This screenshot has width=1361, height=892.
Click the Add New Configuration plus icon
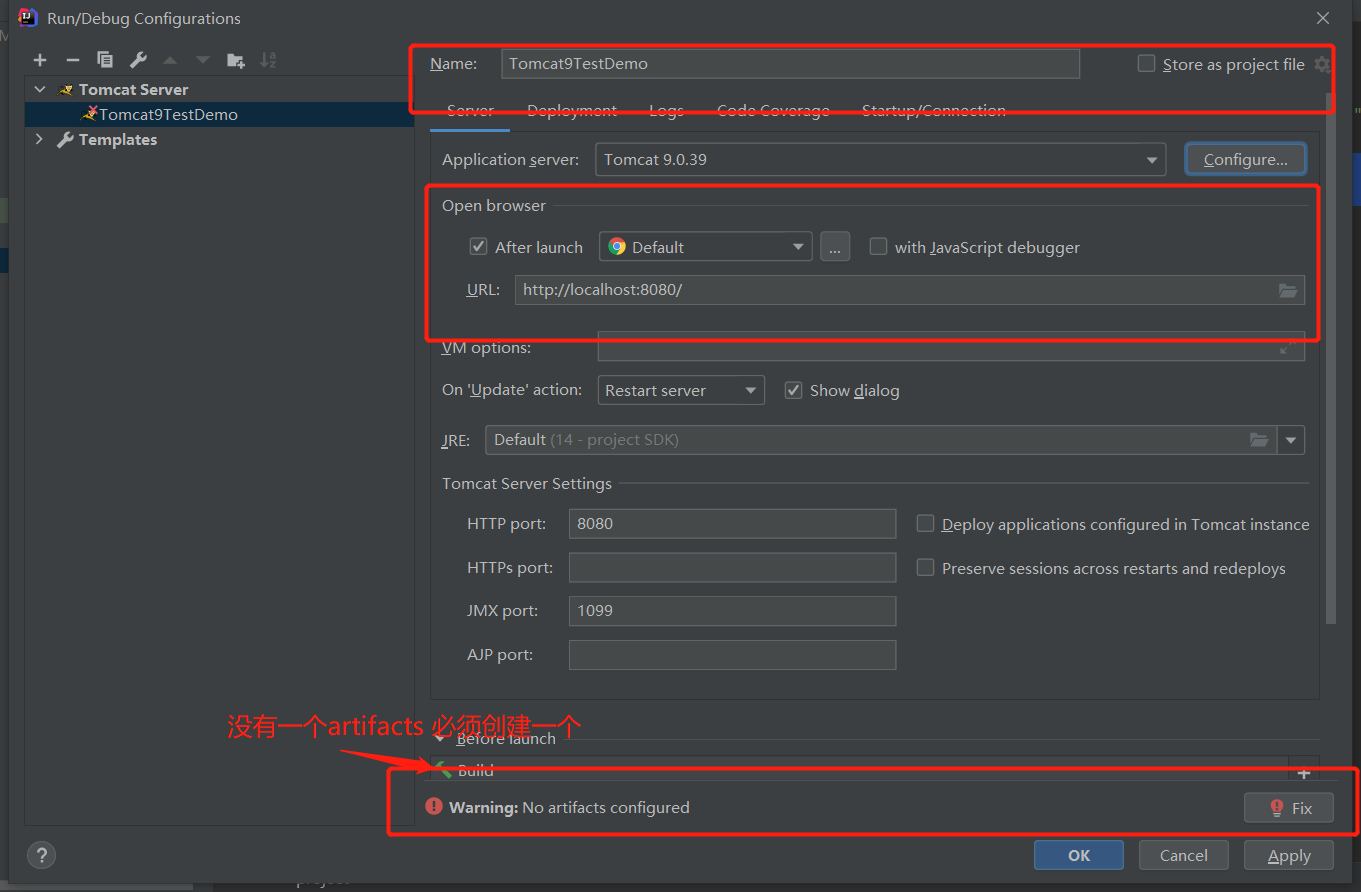point(40,61)
